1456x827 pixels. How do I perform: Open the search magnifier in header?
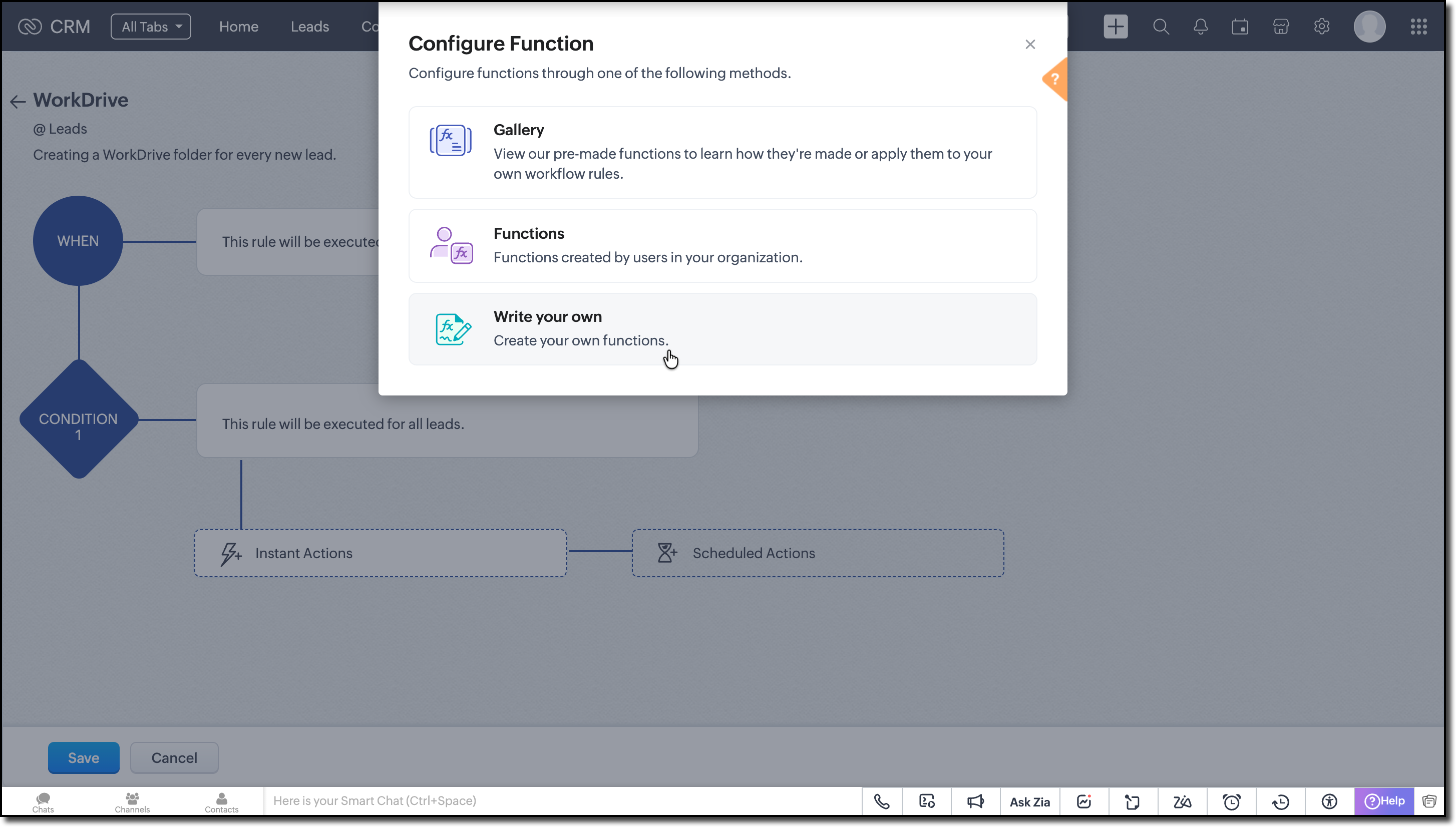[x=1161, y=27]
